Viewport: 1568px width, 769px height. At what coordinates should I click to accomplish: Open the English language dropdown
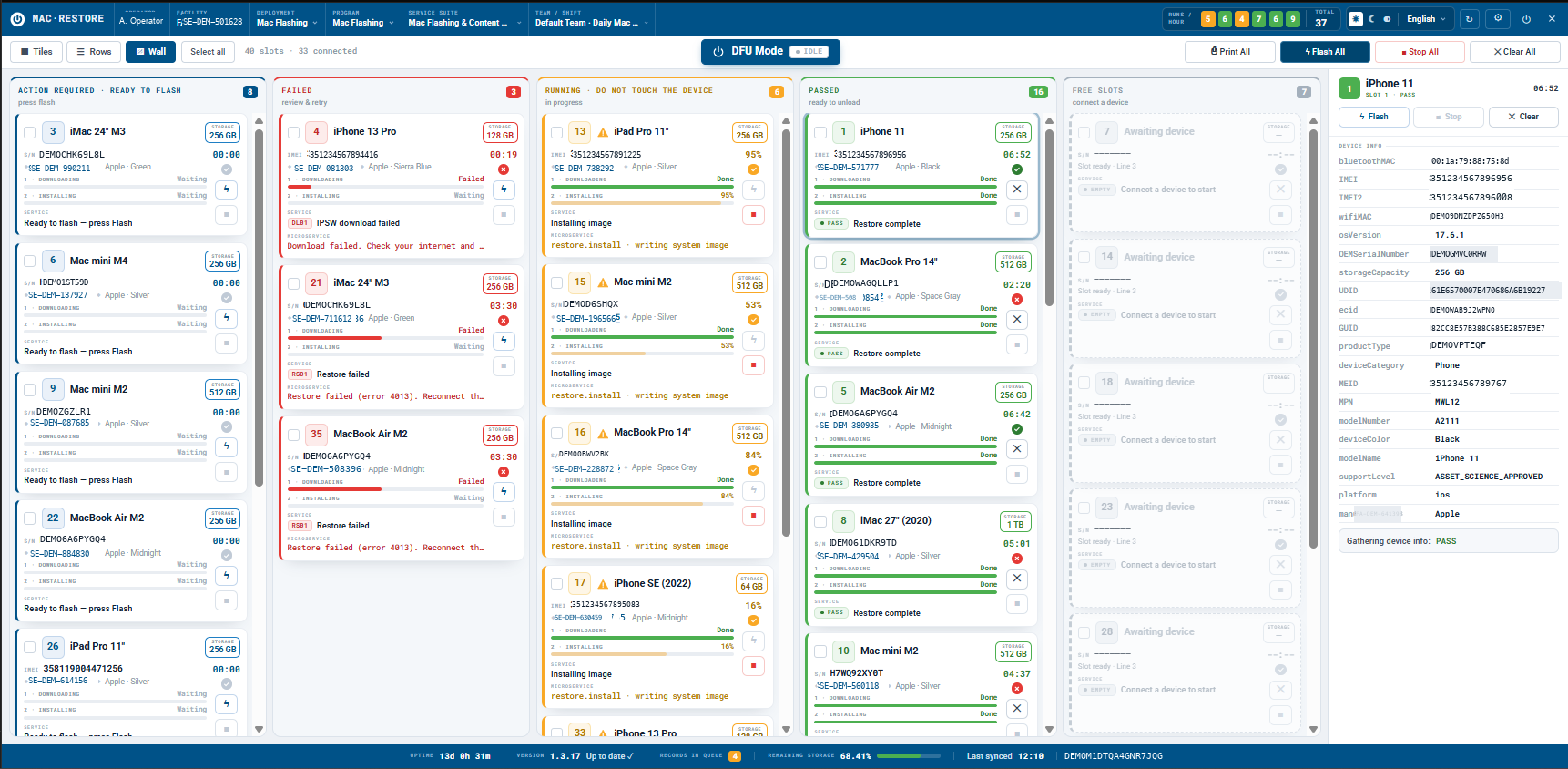point(1427,19)
